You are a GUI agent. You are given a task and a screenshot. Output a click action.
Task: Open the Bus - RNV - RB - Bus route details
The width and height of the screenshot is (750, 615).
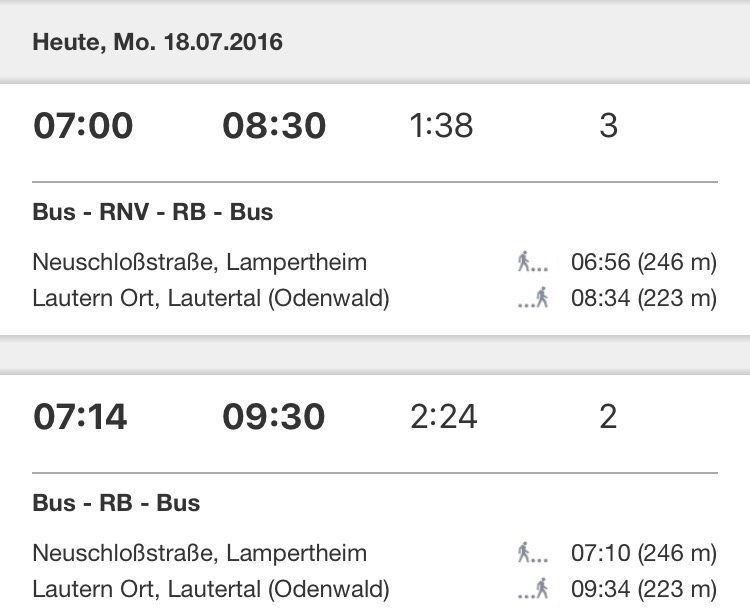click(x=153, y=212)
